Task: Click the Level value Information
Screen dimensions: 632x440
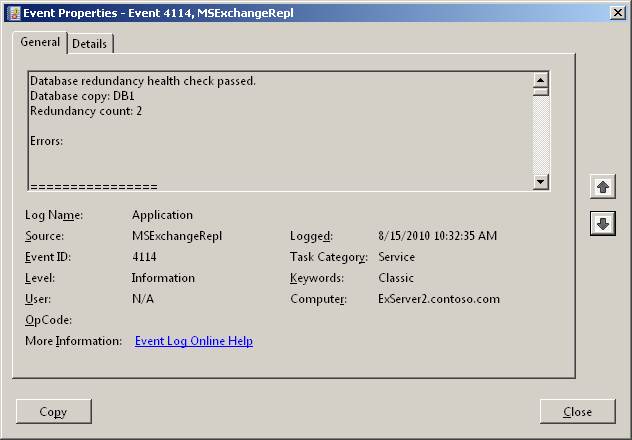Action: pos(163,278)
